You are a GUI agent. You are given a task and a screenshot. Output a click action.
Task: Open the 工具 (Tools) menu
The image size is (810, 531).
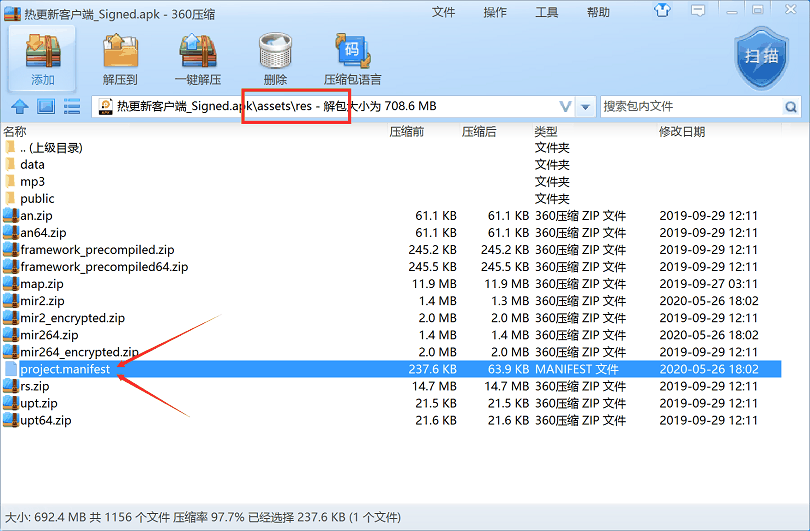point(547,12)
